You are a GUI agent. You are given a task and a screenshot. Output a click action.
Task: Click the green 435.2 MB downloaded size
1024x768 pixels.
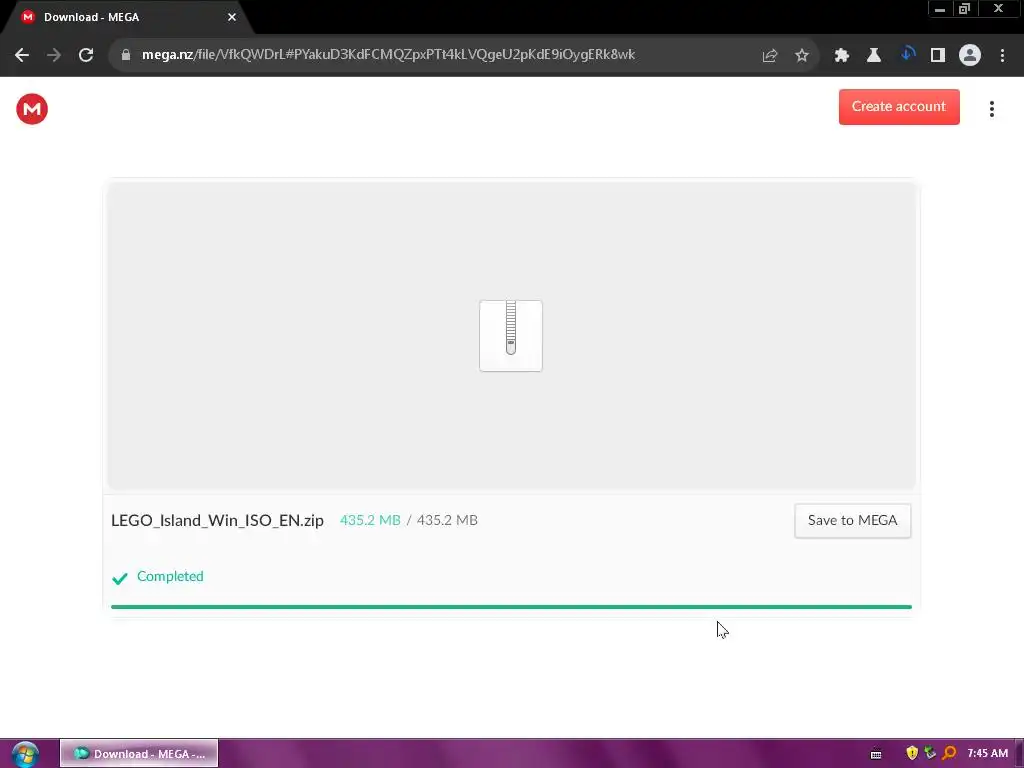click(x=370, y=520)
